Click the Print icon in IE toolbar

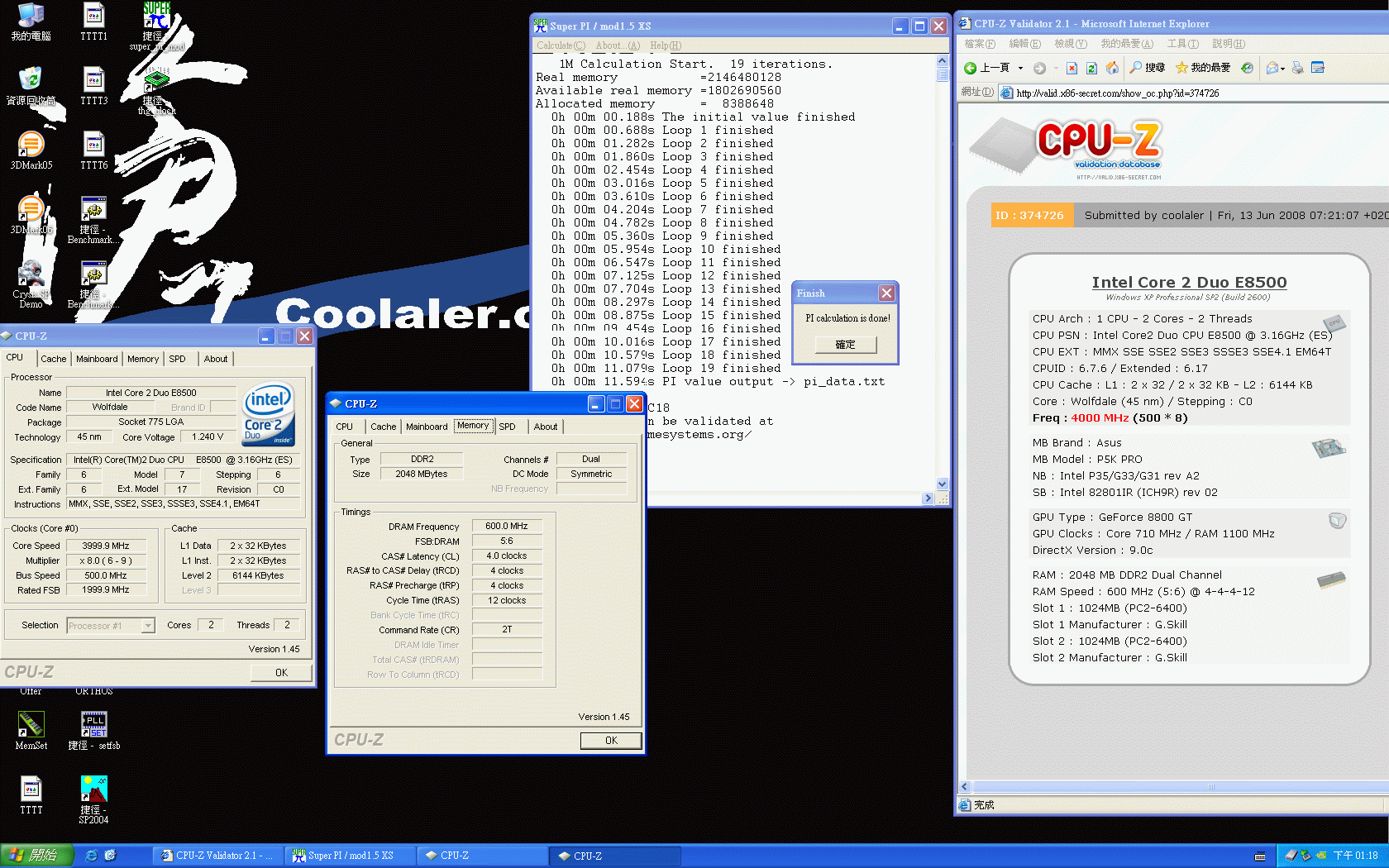pos(1298,68)
